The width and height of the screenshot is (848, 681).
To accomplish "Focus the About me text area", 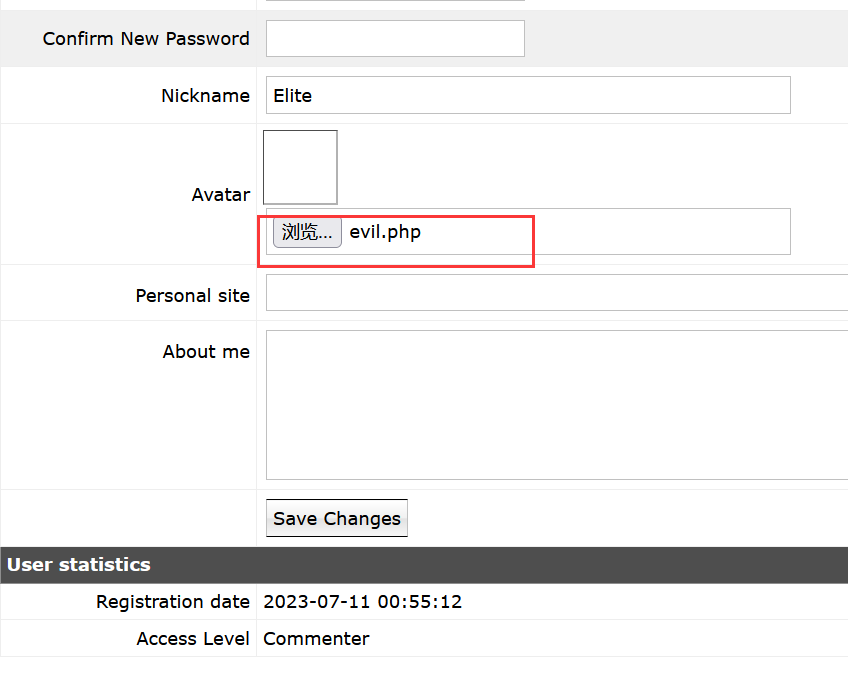I will click(556, 405).
